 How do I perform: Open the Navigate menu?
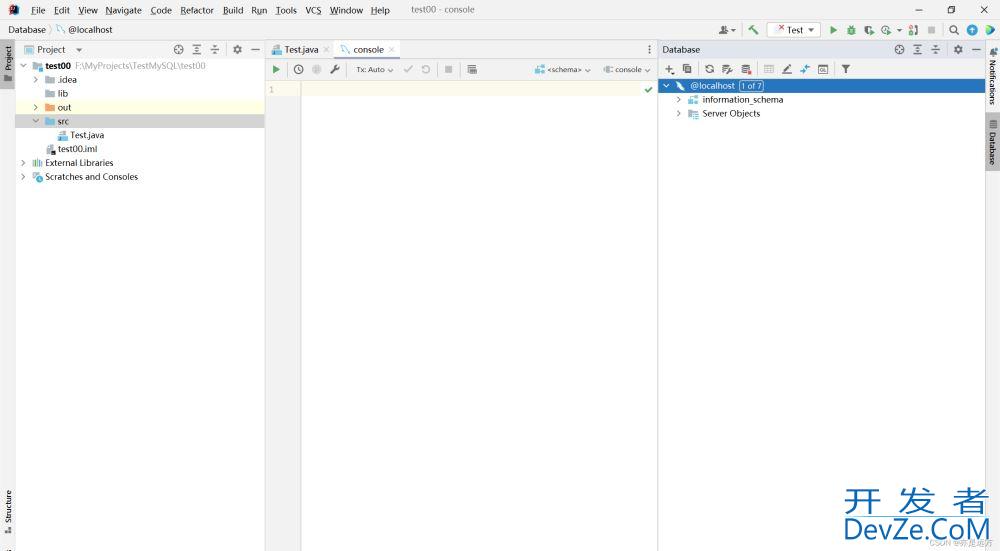[x=124, y=10]
